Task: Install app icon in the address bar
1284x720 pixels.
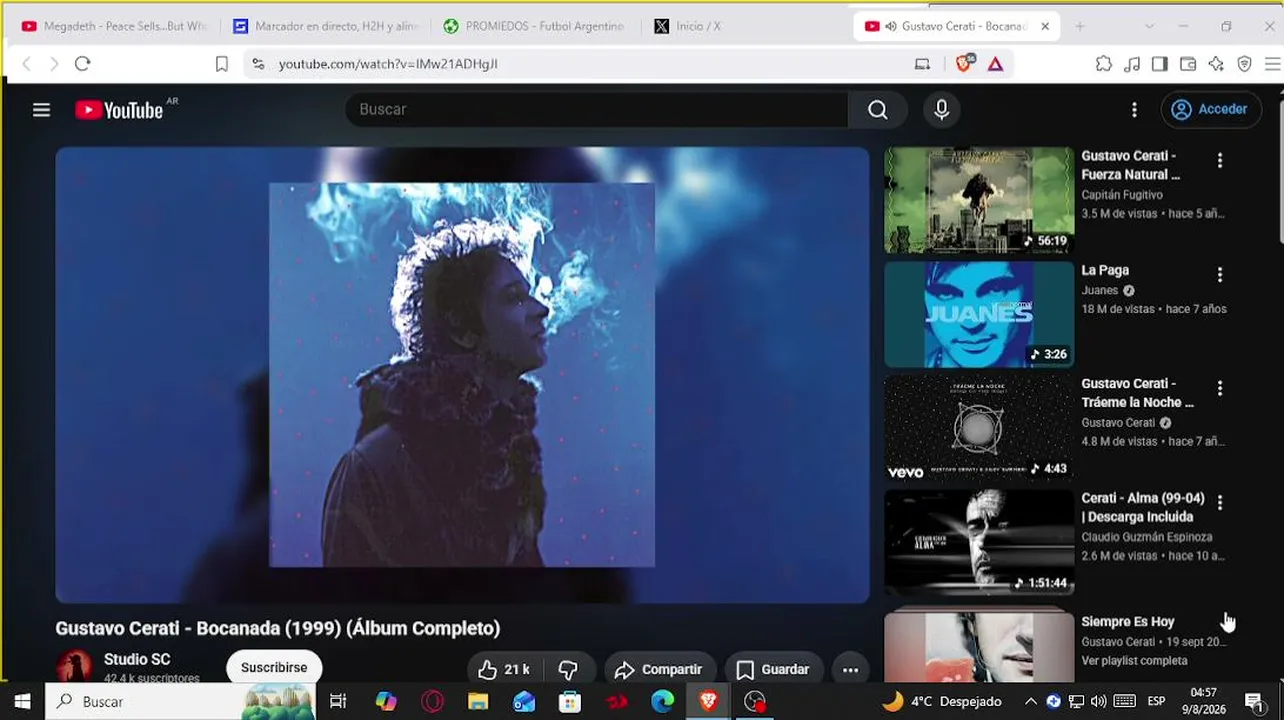Action: coord(922,64)
